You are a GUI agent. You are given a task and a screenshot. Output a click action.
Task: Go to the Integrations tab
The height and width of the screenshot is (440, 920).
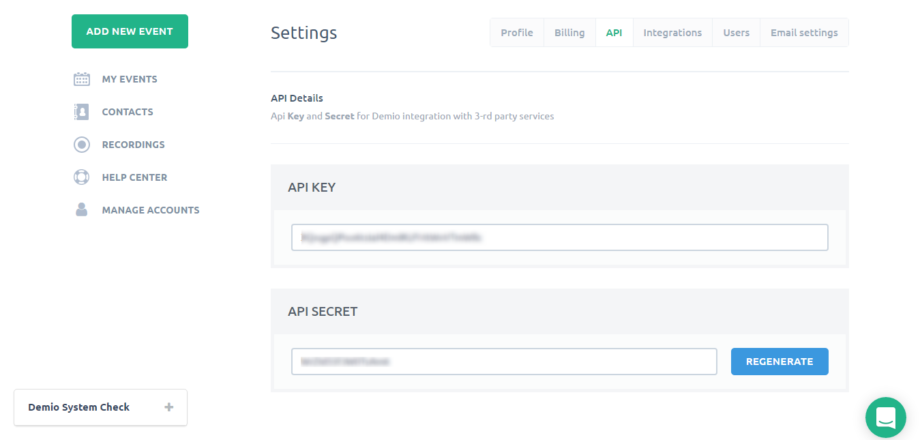pos(672,33)
